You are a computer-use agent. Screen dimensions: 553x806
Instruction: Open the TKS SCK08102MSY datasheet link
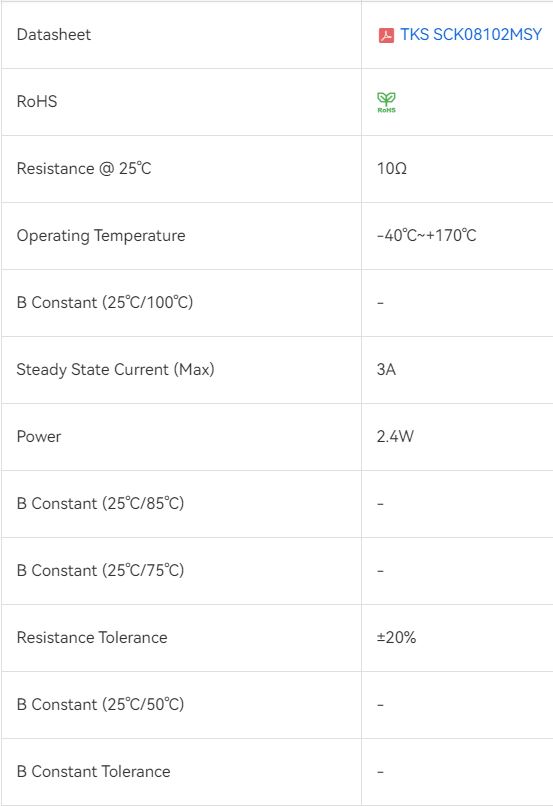(471, 34)
